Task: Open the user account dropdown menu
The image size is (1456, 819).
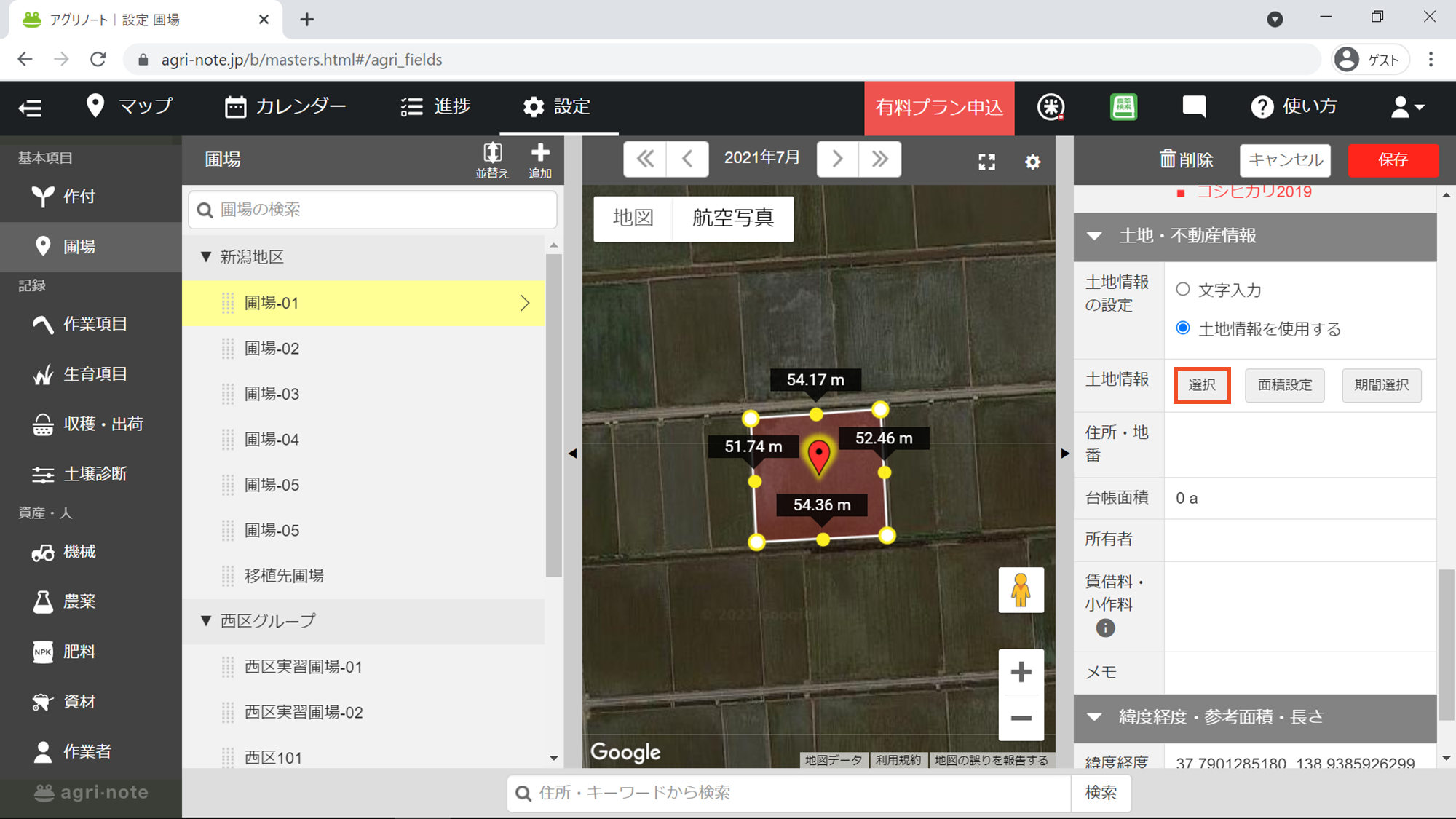Action: tap(1406, 107)
